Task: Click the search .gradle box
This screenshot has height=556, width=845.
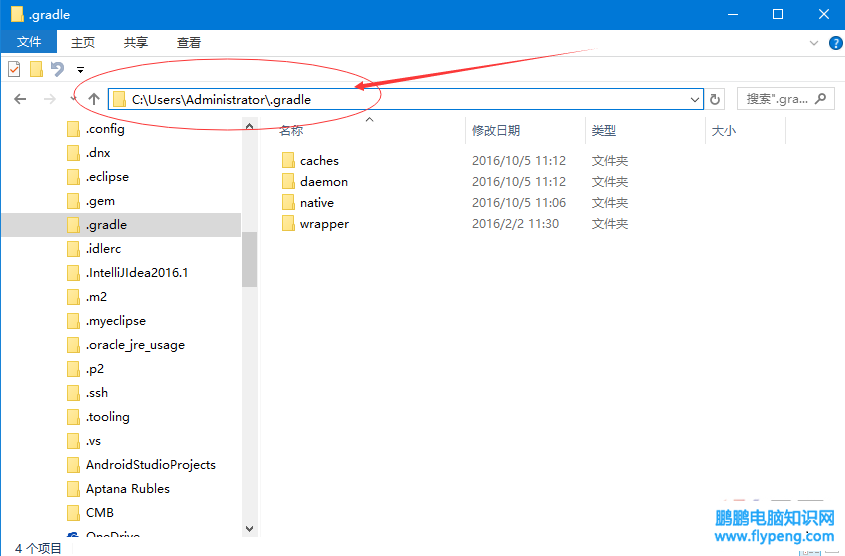Action: pyautogui.click(x=786, y=99)
